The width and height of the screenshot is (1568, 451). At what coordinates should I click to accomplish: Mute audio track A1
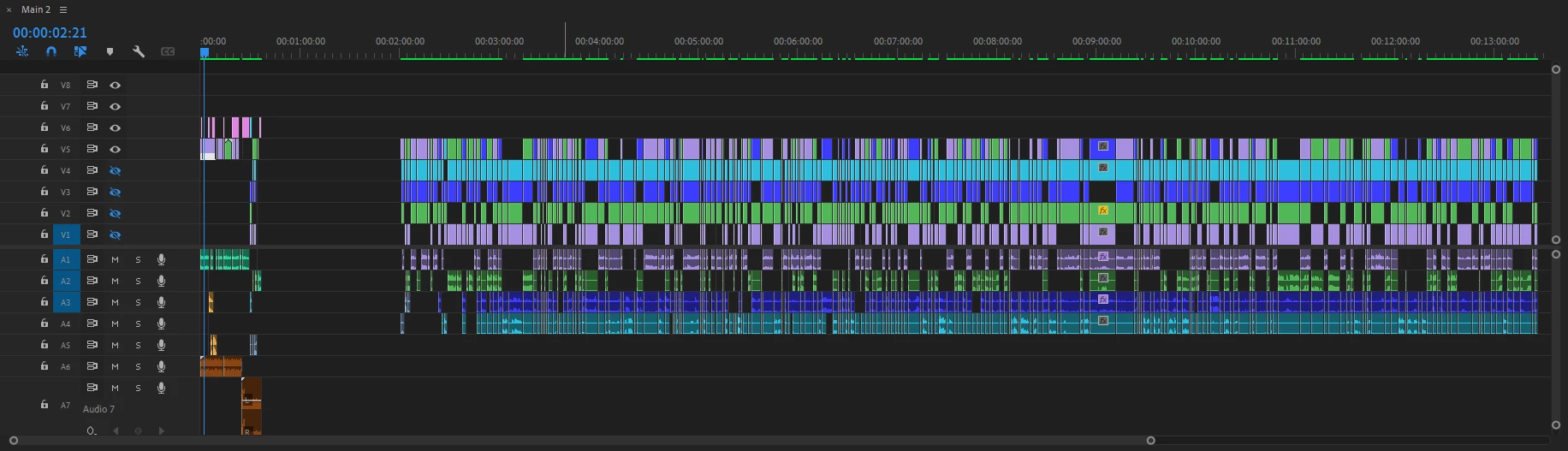115,259
